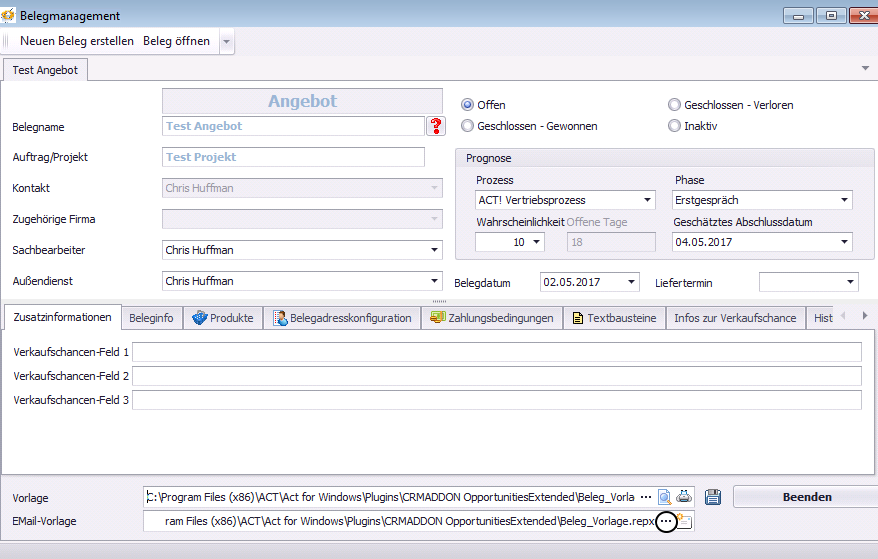Click the Offene Tage field

coord(611,242)
